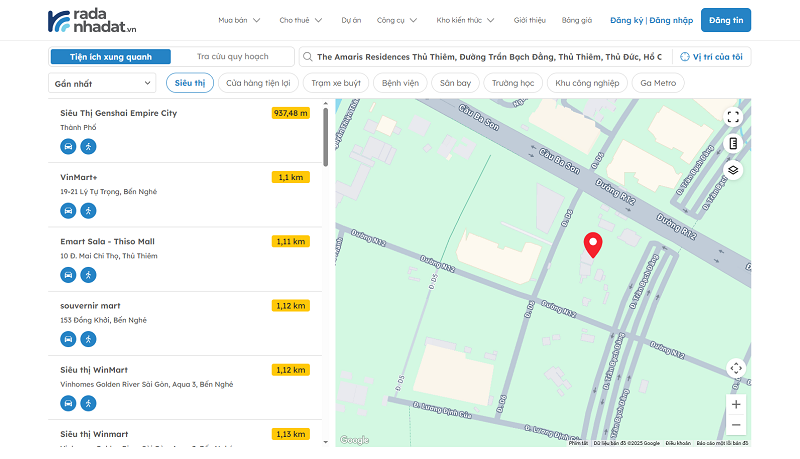Click car icon for Emart Sala - Thiso Mall

pyautogui.click(x=68, y=275)
